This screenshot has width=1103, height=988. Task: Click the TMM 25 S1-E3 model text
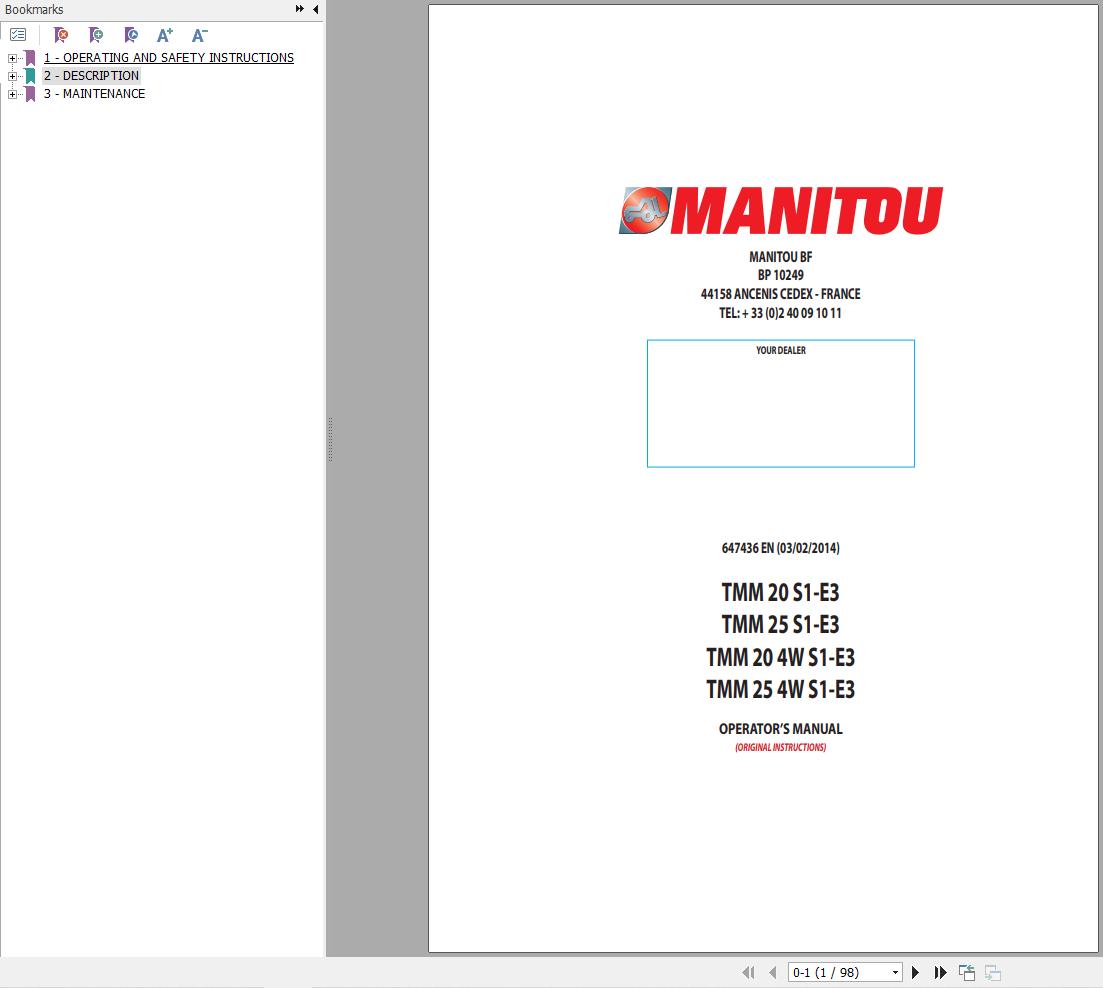pyautogui.click(x=780, y=624)
